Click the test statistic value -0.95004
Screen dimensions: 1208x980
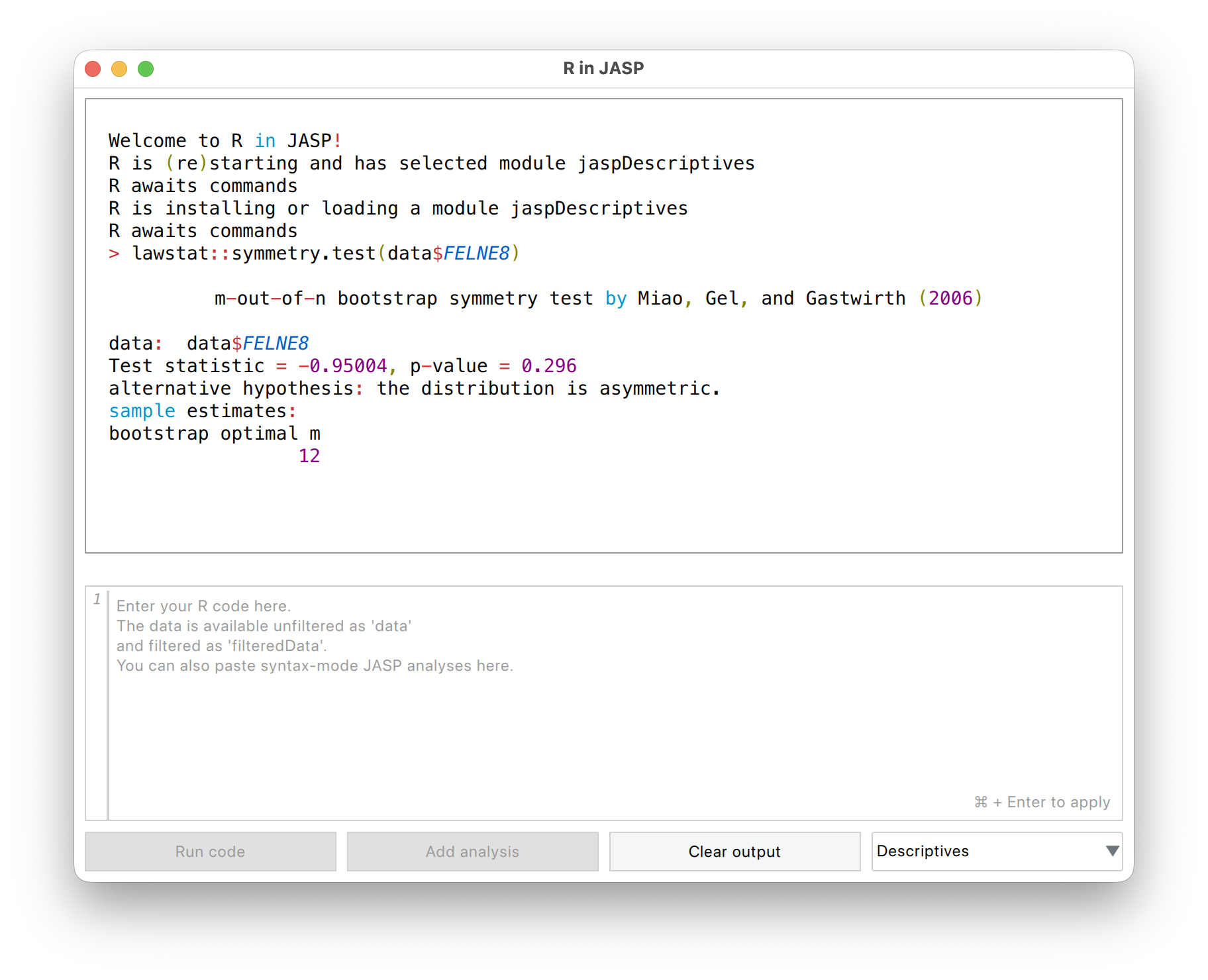[342, 366]
